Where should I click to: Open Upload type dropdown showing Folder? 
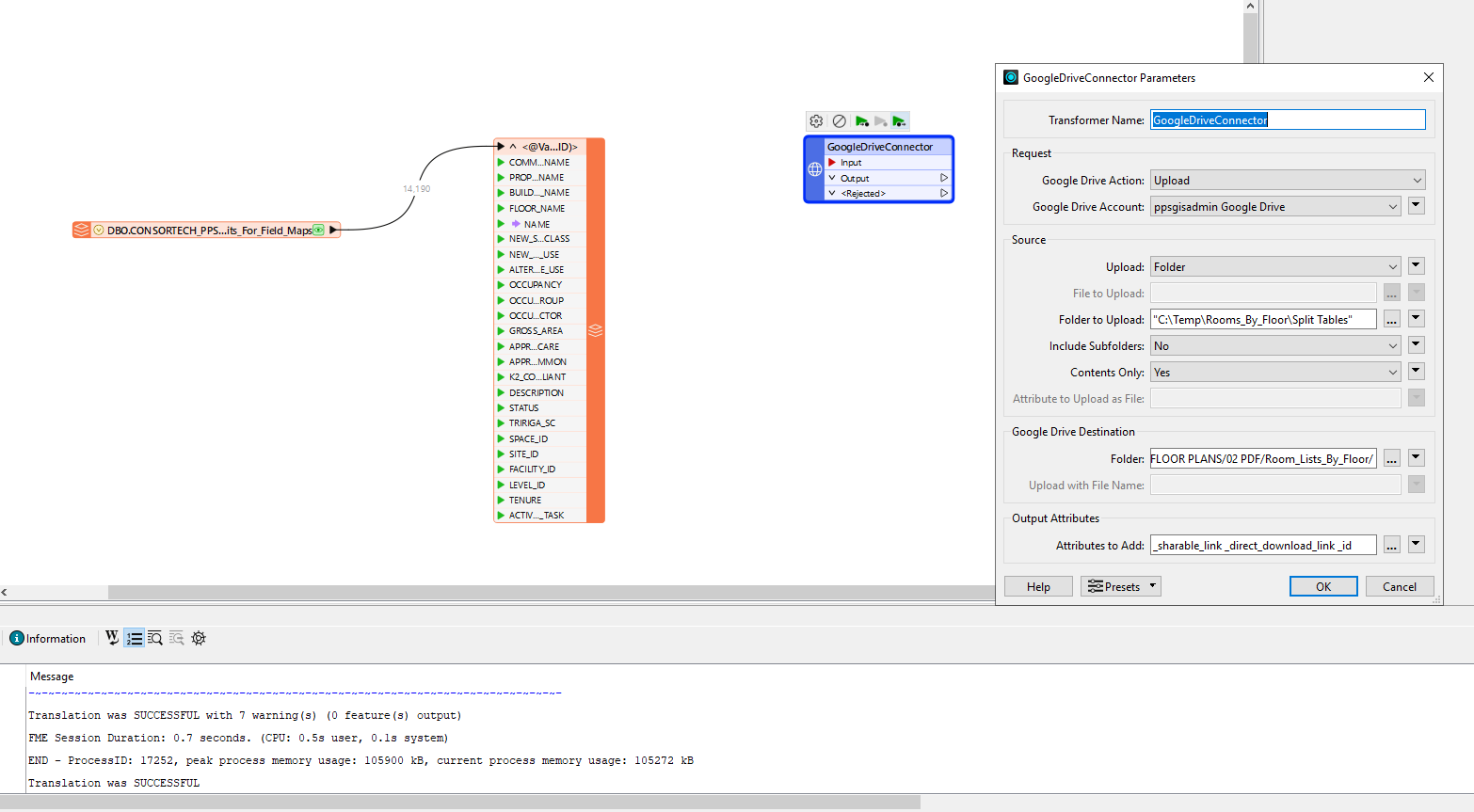pyautogui.click(x=1275, y=267)
